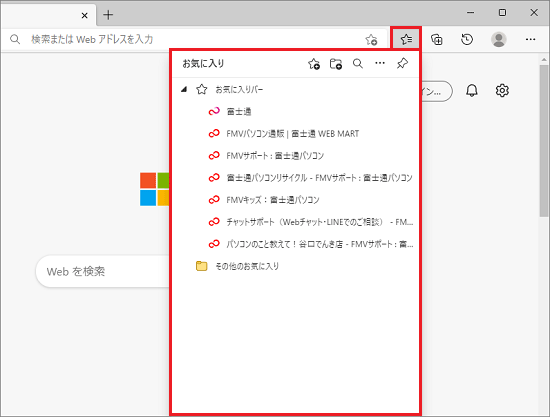
Task: Pin the Favorites panel
Action: 402,63
